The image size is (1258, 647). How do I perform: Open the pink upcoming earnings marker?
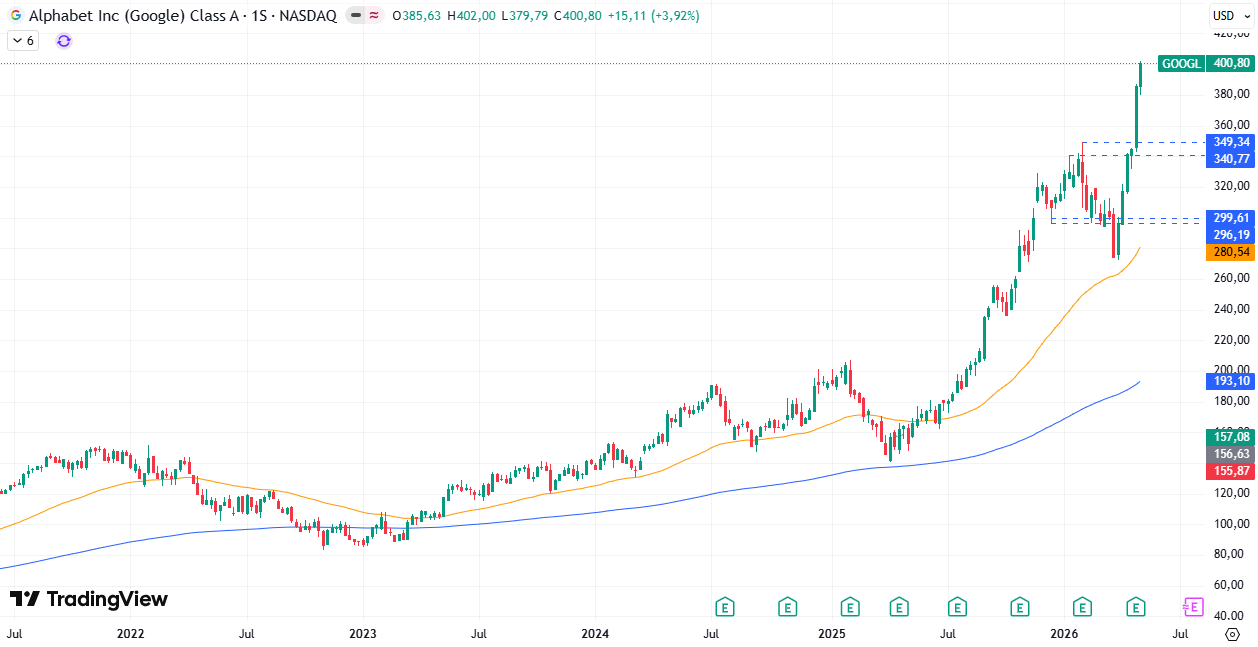coord(1192,606)
